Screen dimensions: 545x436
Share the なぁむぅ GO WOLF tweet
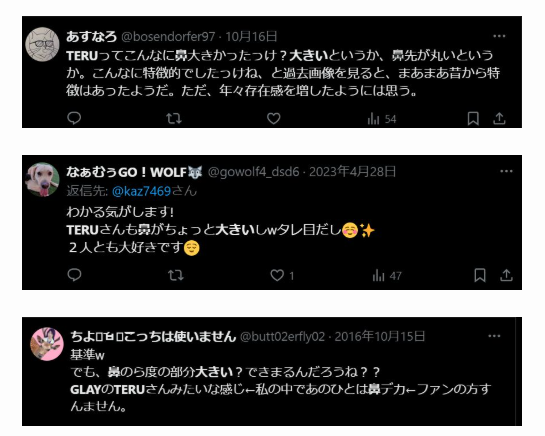[506, 275]
